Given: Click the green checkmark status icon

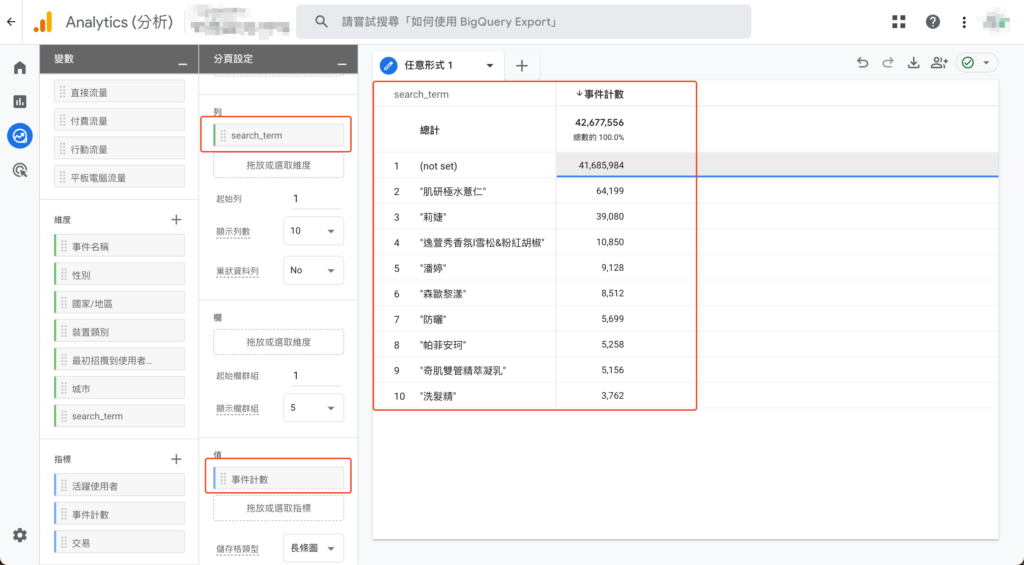Looking at the screenshot, I should (x=968, y=63).
